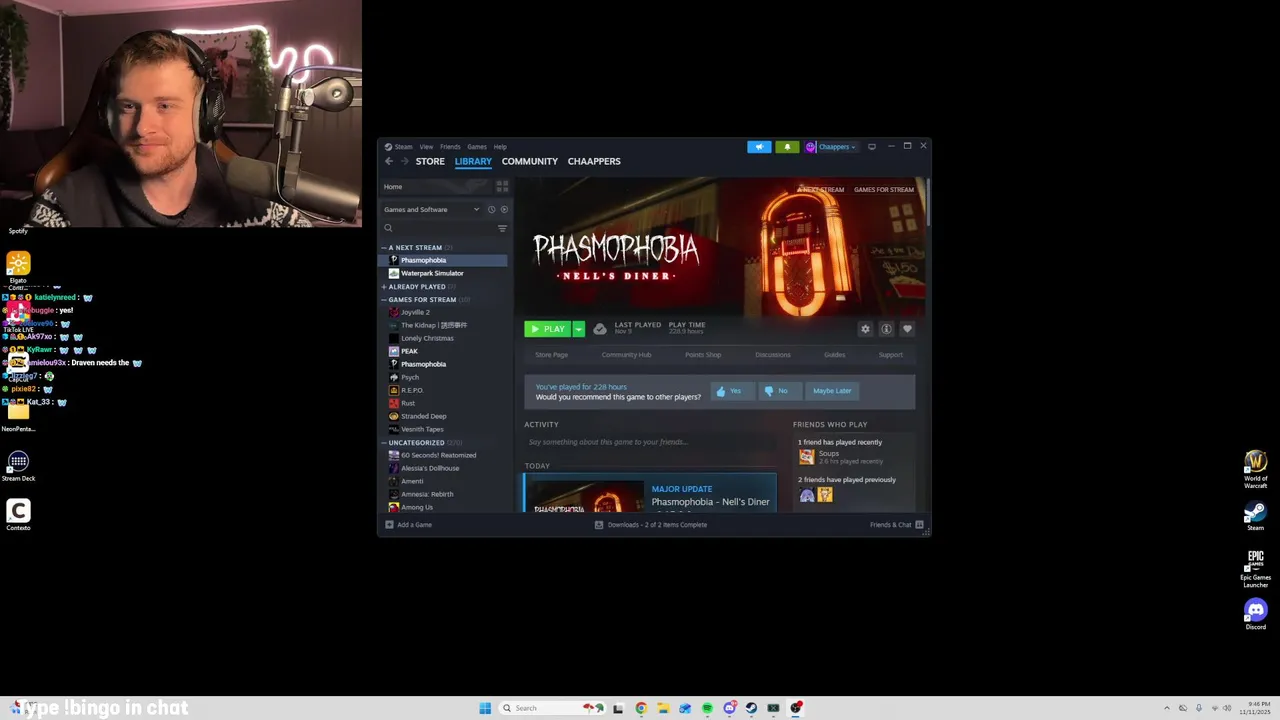Screen dimensions: 1280x720
Task: Open the Community Hub link
Action: 626,355
